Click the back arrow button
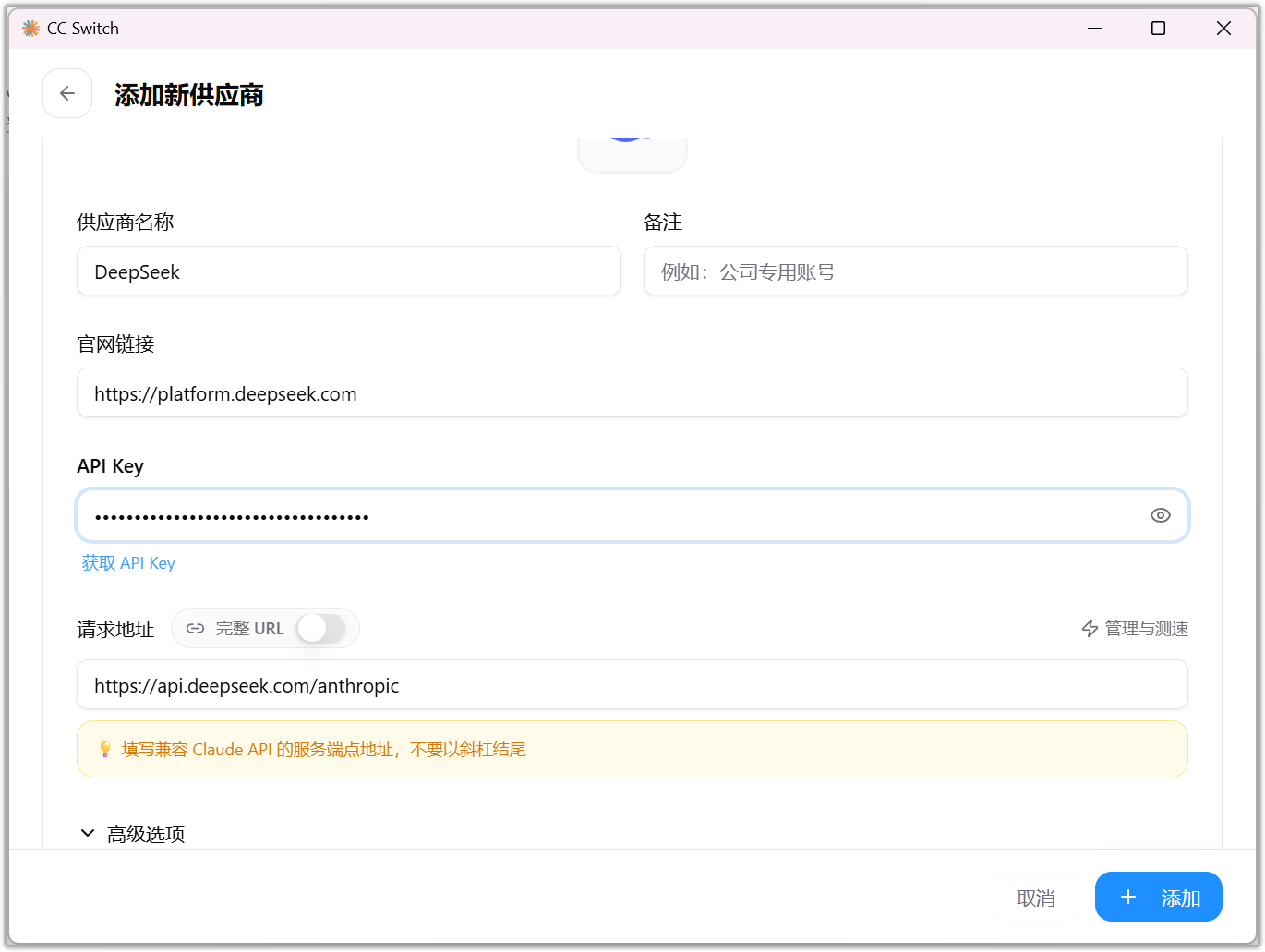1265x952 pixels. 67,93
